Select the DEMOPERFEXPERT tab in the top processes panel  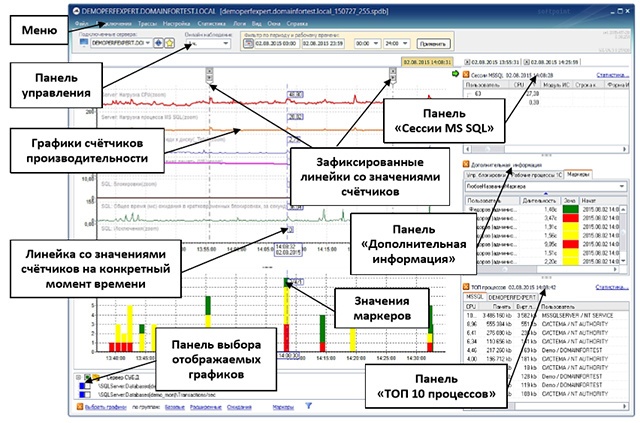(x=512, y=297)
